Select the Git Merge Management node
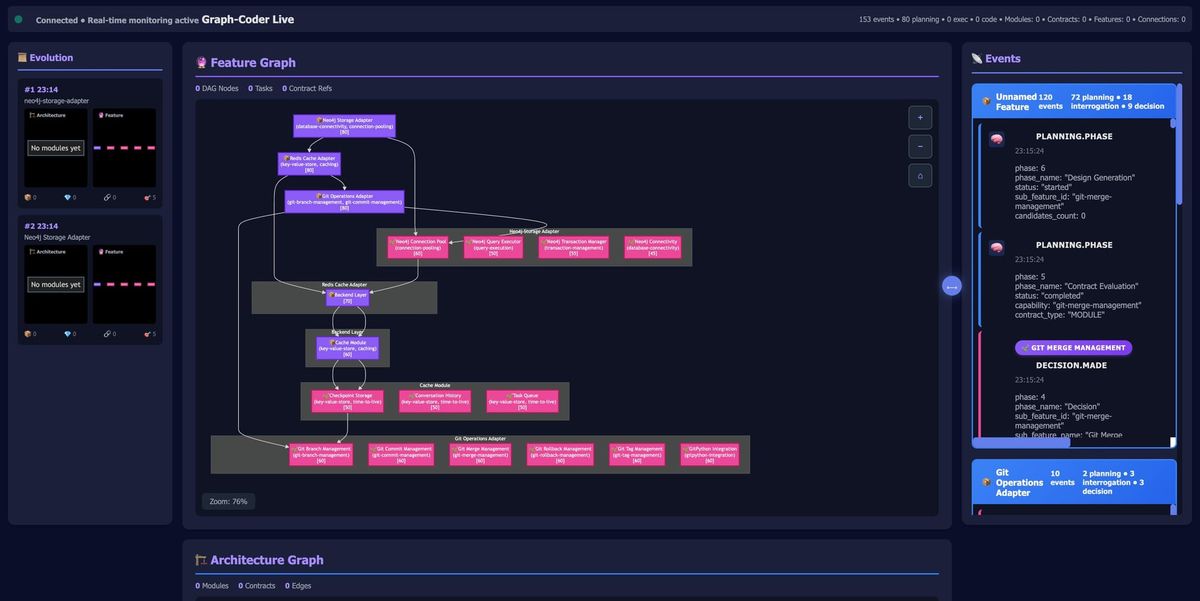The image size is (1200, 601). pyautogui.click(x=480, y=455)
